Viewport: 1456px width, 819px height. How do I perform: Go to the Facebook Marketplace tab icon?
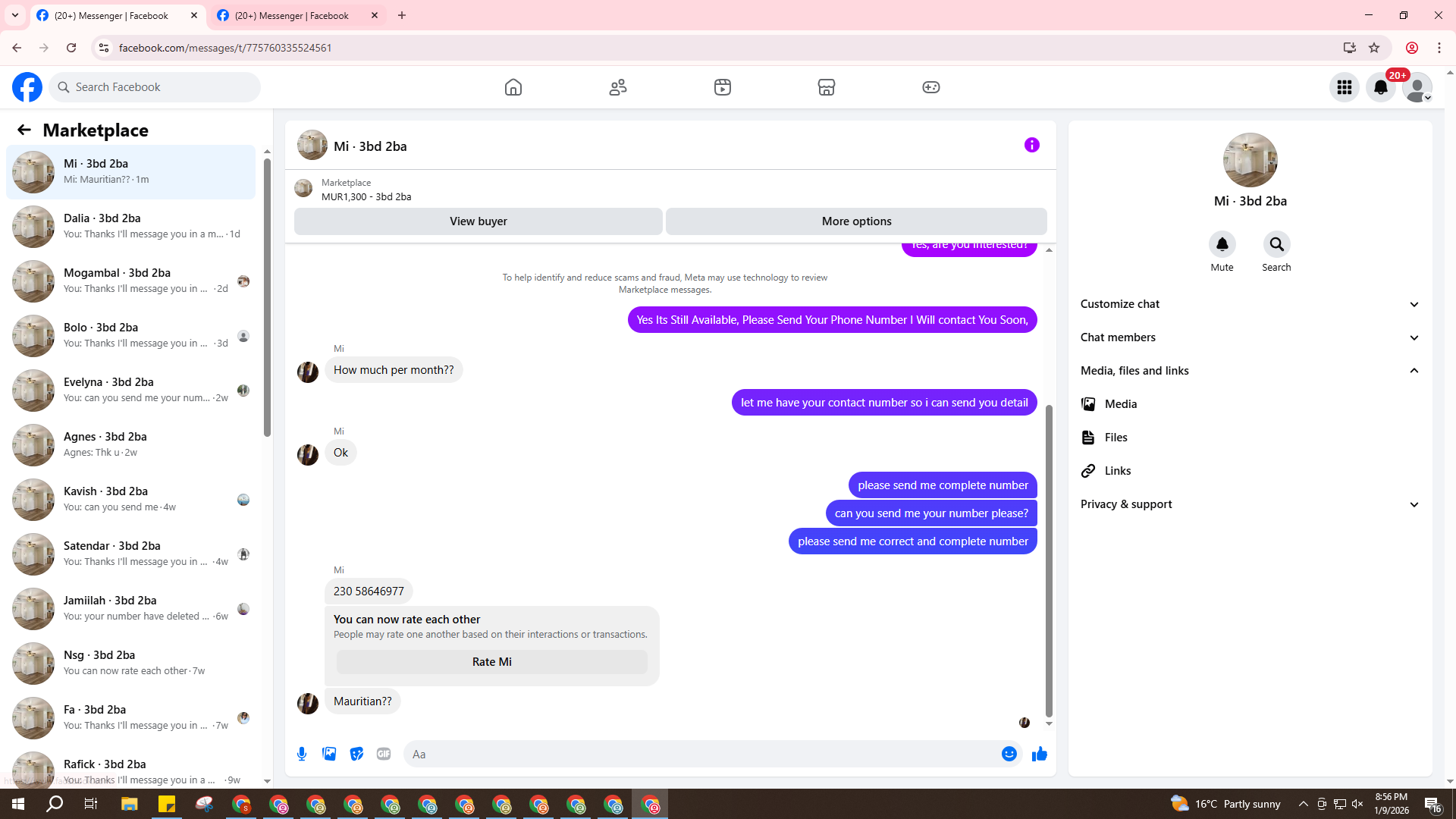coord(826,87)
